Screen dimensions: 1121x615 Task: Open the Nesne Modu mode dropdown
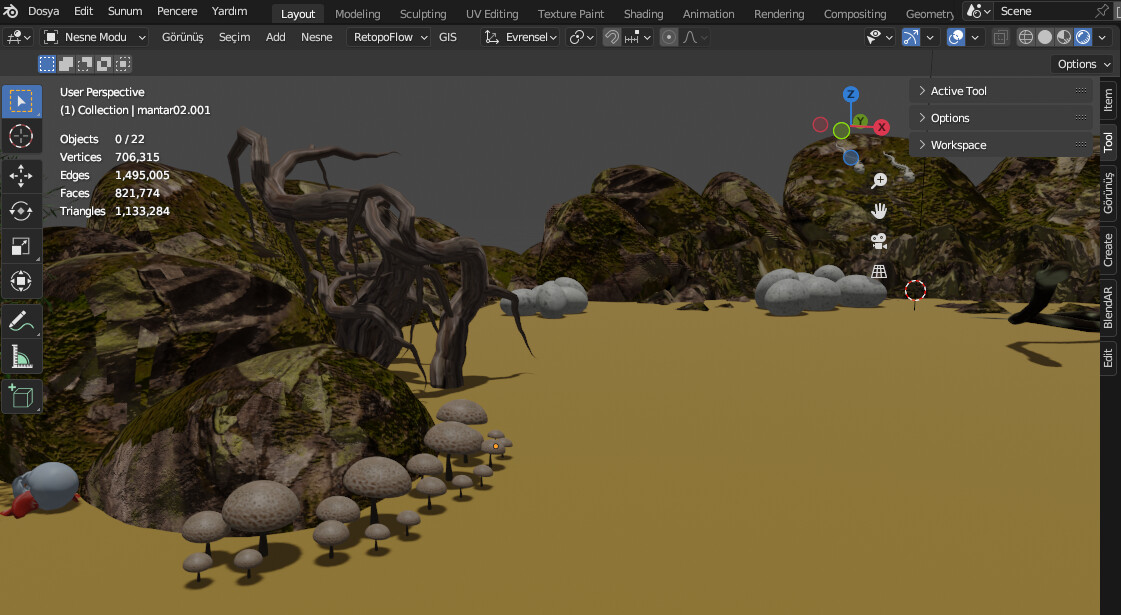94,36
